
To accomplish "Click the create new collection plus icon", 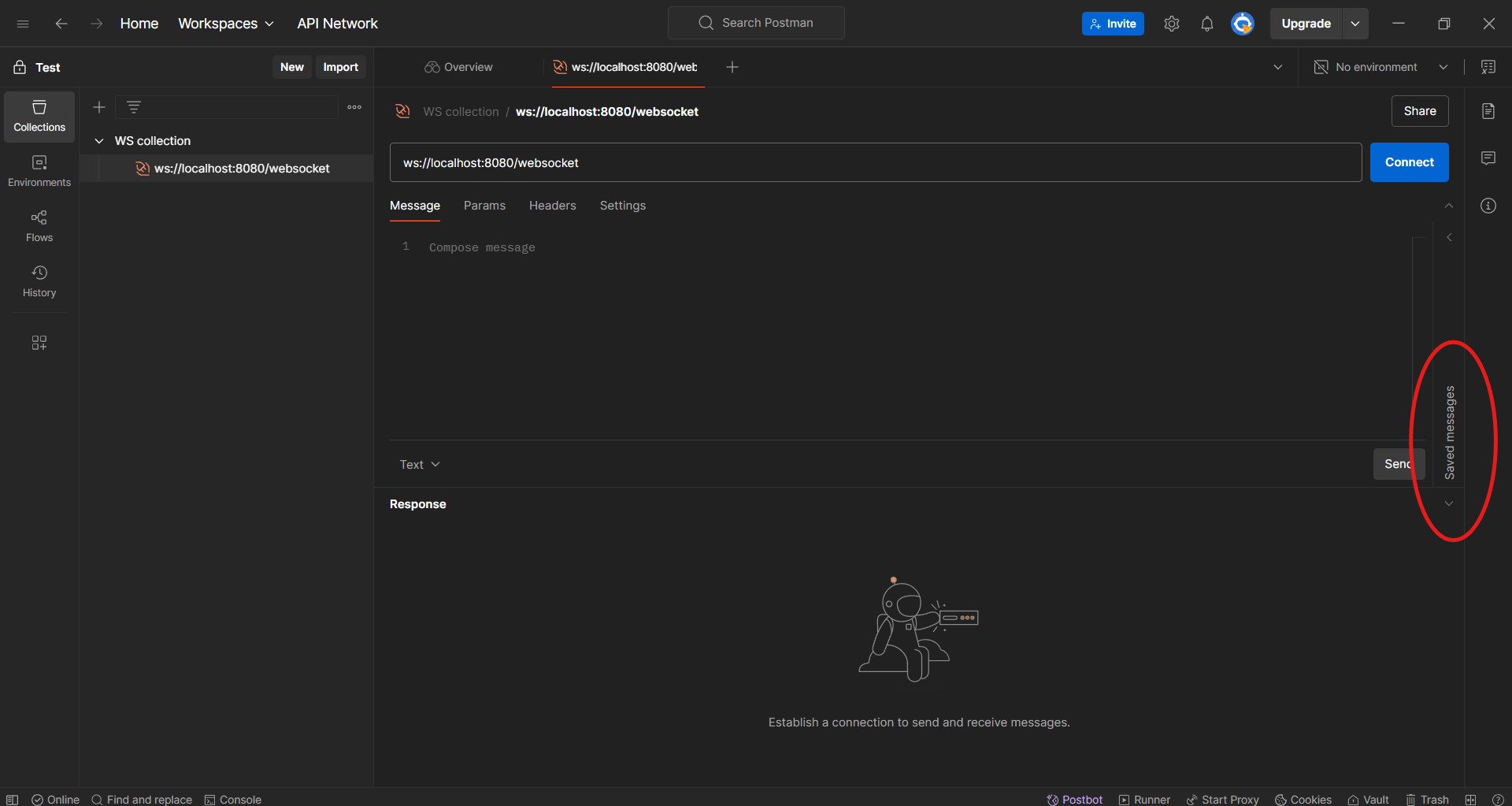I will click(x=99, y=107).
